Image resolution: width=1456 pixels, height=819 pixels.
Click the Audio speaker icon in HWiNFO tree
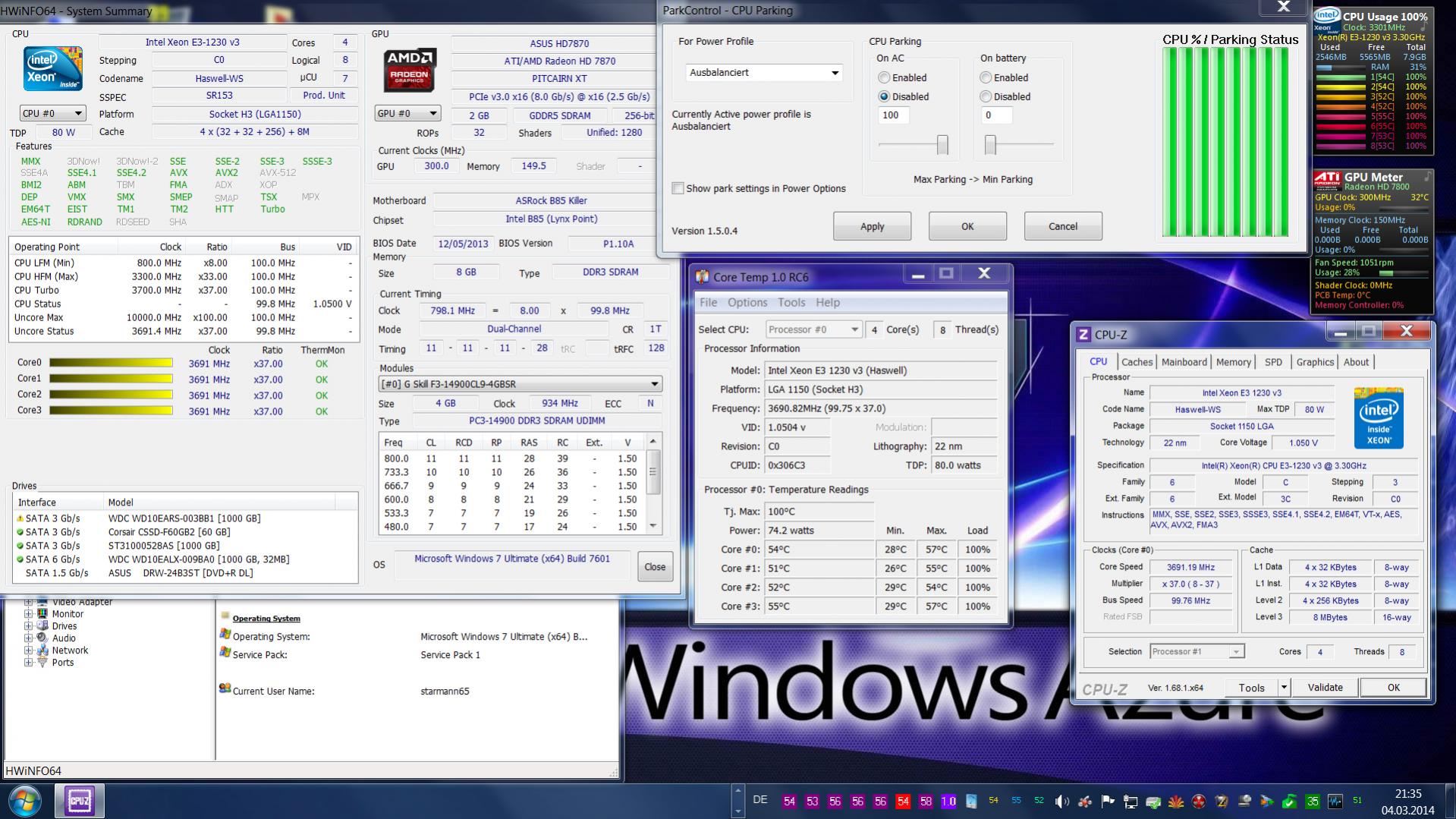42,638
